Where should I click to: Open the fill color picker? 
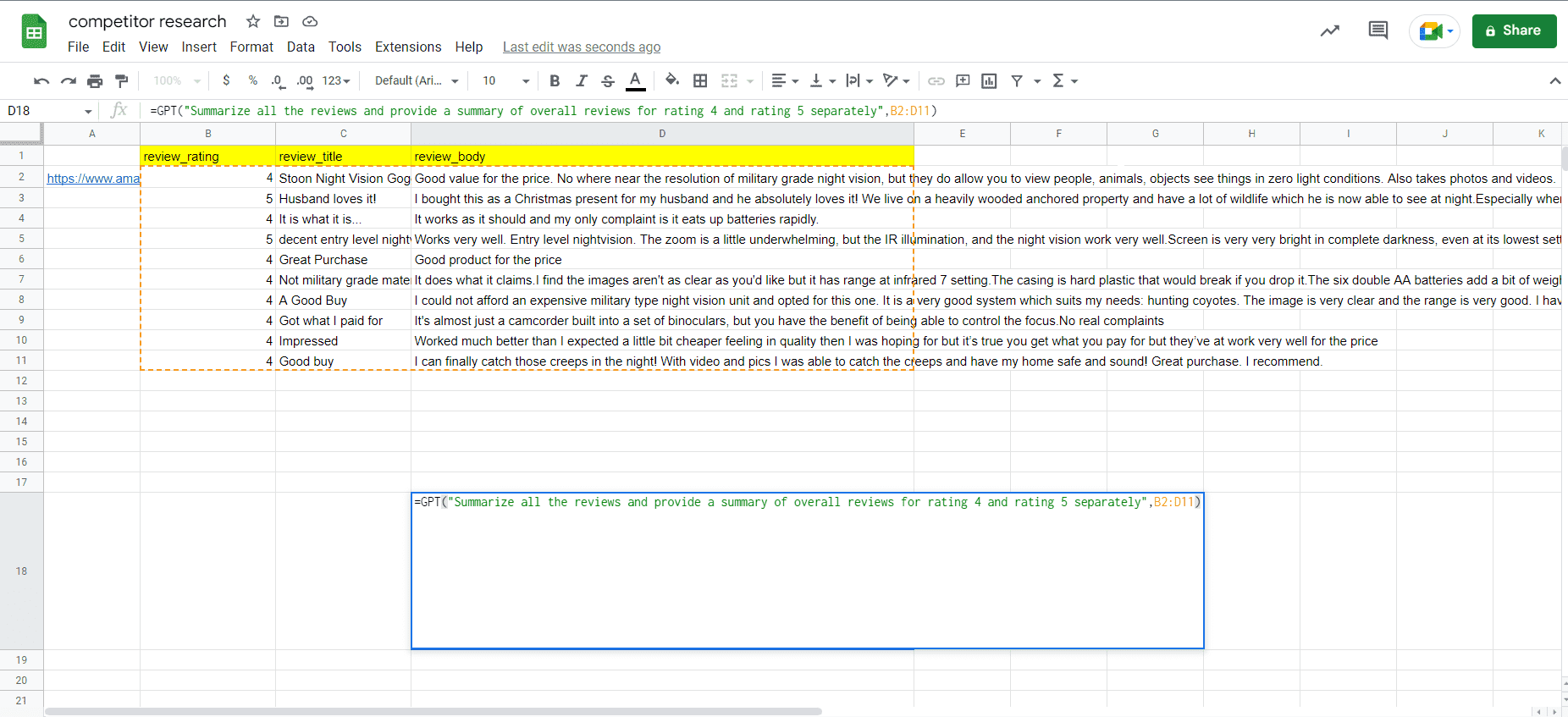(671, 81)
